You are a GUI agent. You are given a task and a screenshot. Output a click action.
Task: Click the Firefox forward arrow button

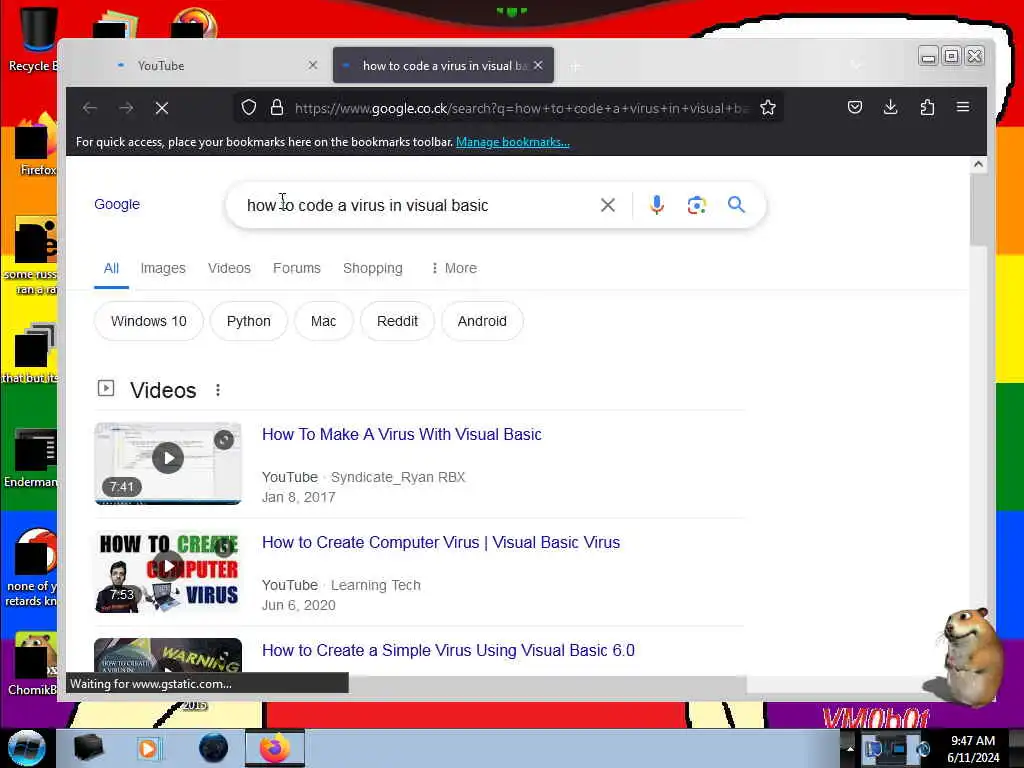(x=126, y=108)
